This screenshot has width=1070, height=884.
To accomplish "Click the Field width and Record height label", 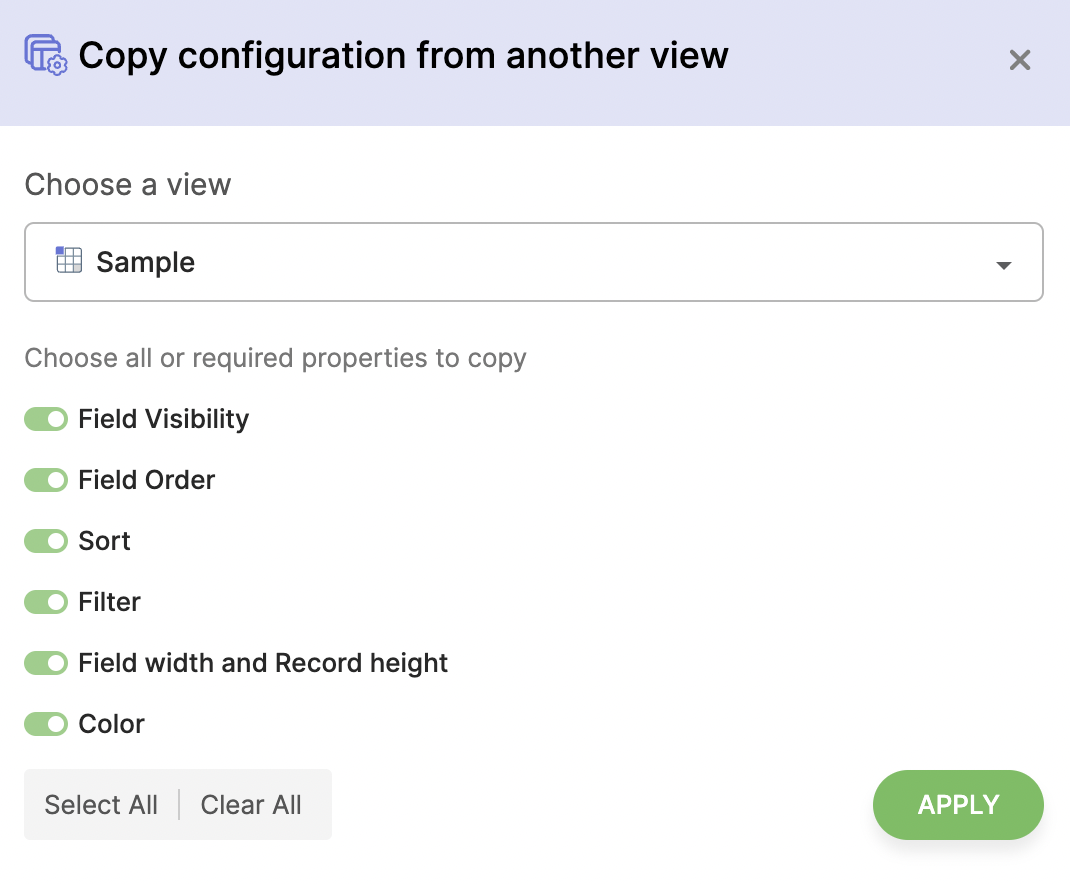I will [x=263, y=663].
